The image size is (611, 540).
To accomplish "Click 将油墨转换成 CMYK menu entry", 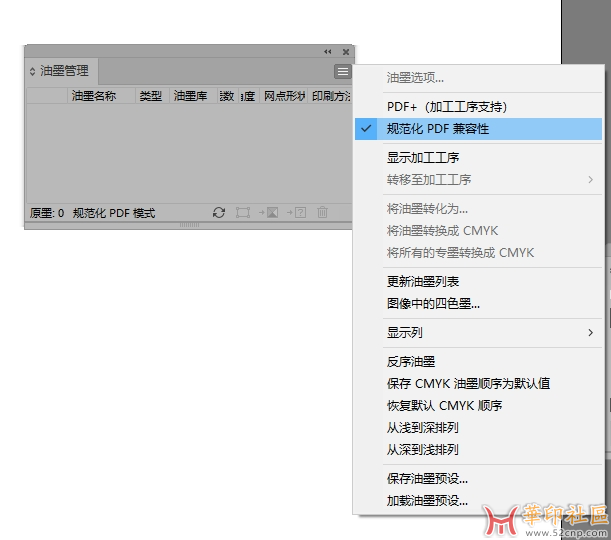I will (x=479, y=231).
